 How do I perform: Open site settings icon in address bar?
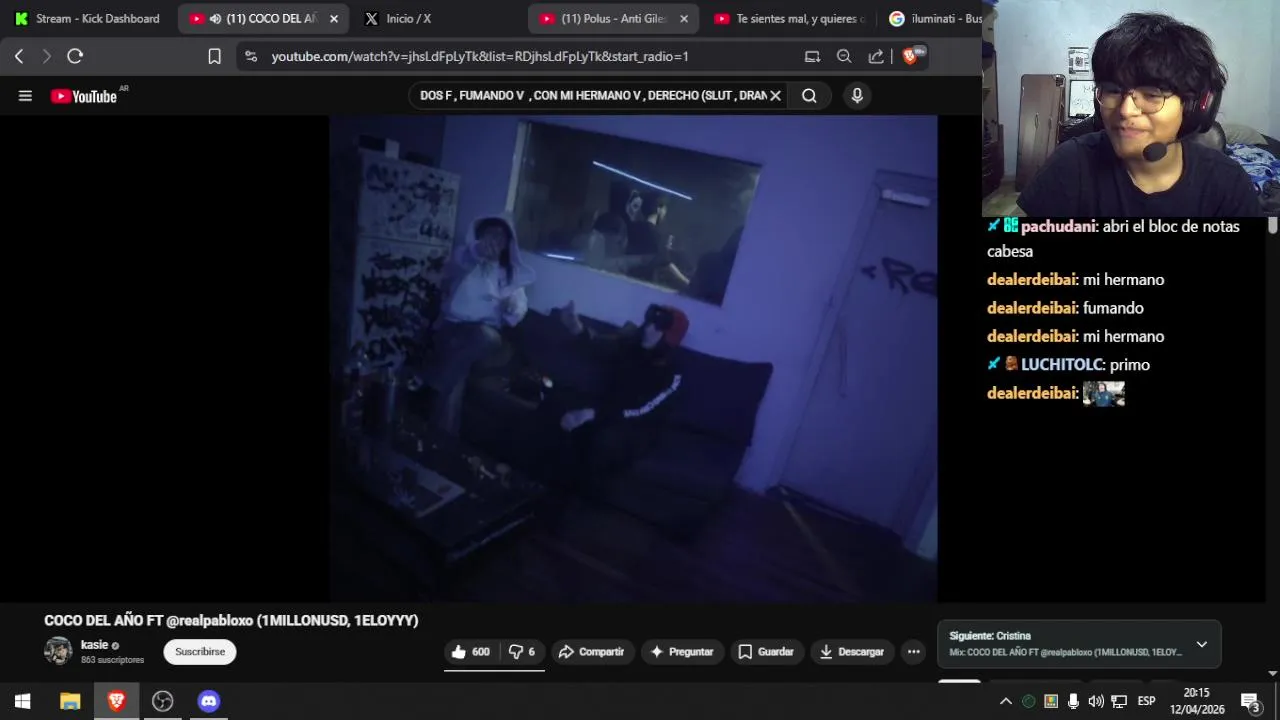(x=250, y=57)
